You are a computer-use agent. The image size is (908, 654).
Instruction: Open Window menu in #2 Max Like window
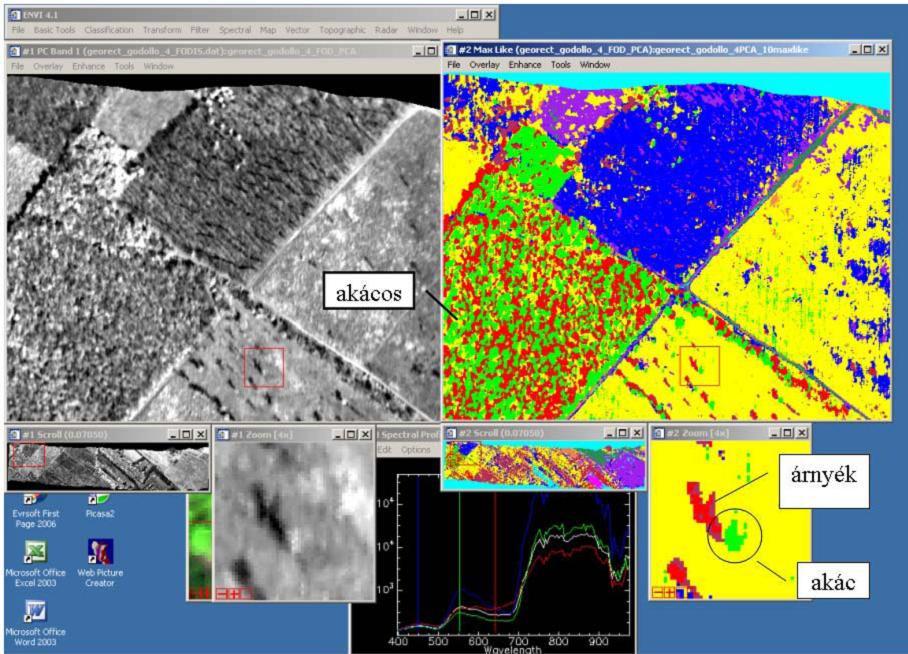(x=595, y=65)
